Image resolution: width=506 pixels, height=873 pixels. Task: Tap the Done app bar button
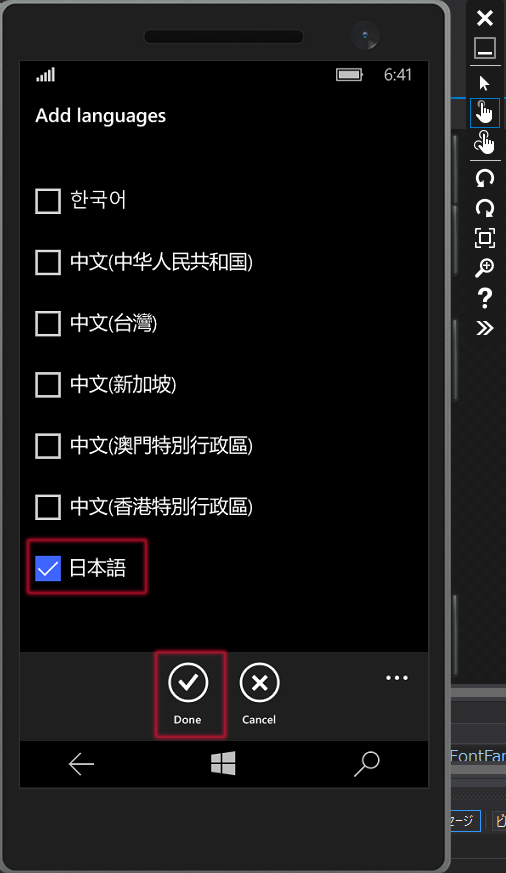188,694
